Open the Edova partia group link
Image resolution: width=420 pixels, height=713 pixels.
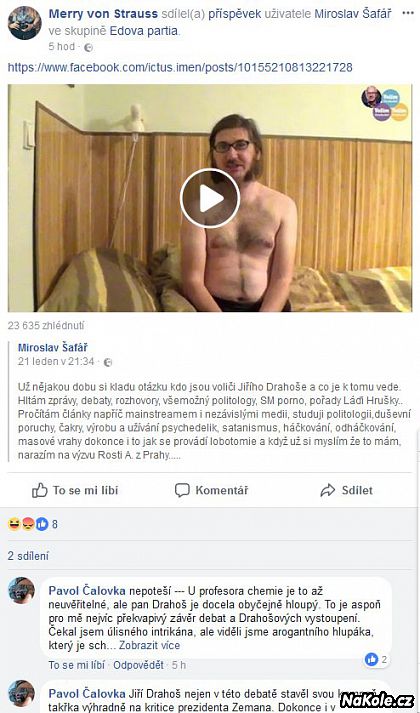[x=145, y=31]
